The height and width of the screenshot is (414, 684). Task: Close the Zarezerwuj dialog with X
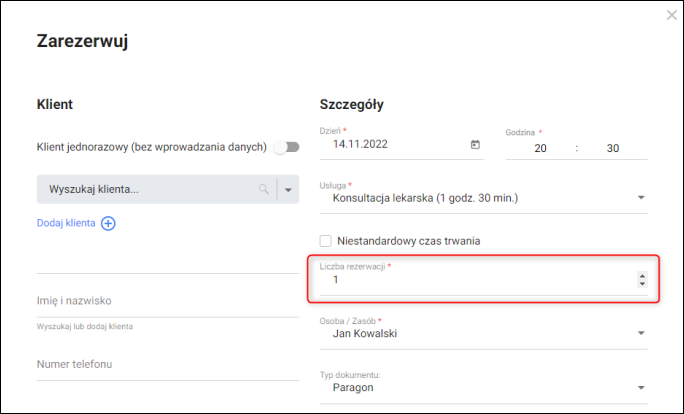[672, 15]
